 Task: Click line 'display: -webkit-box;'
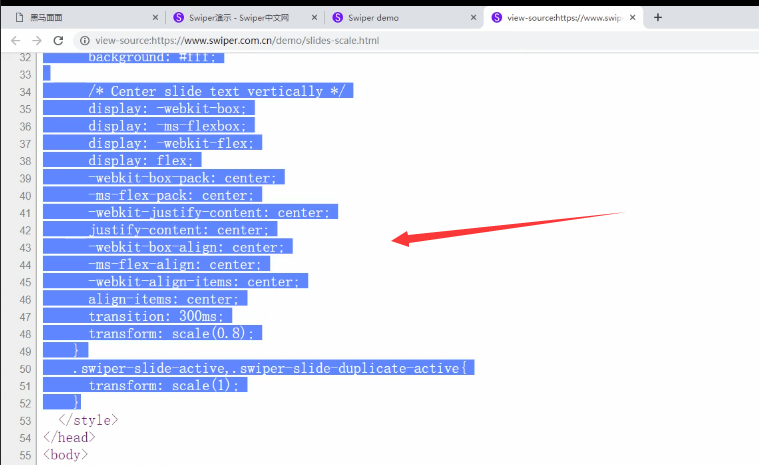point(167,108)
